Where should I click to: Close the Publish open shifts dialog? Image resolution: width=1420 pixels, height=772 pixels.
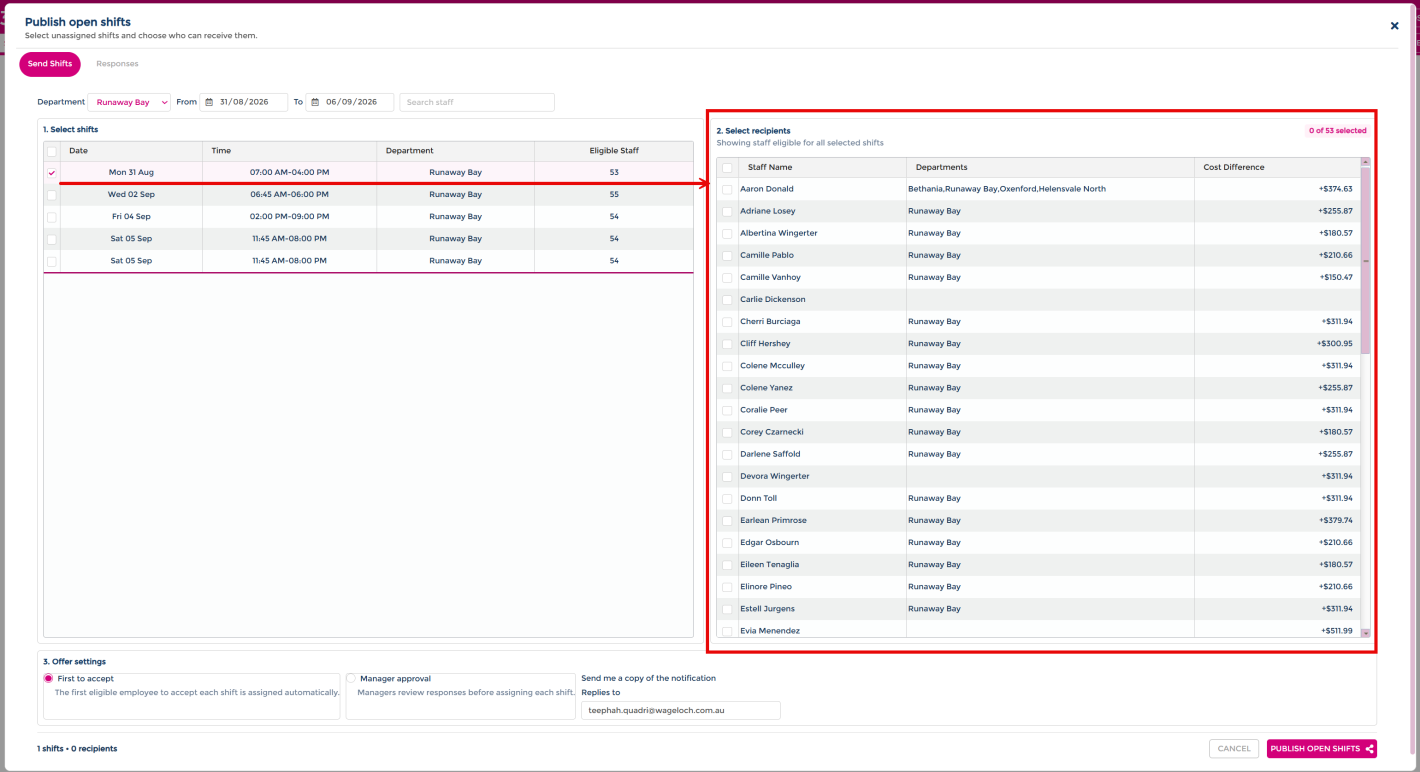click(x=1394, y=26)
